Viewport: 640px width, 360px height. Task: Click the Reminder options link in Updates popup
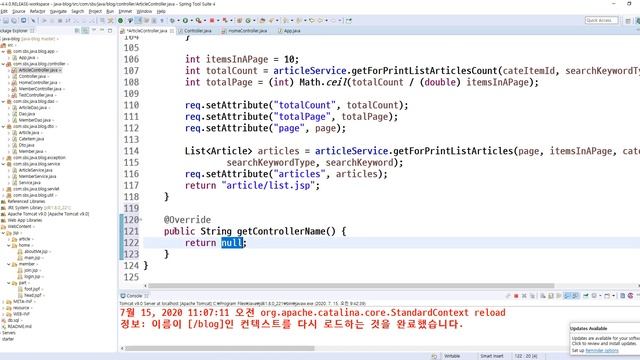pyautogui.click(x=602, y=351)
